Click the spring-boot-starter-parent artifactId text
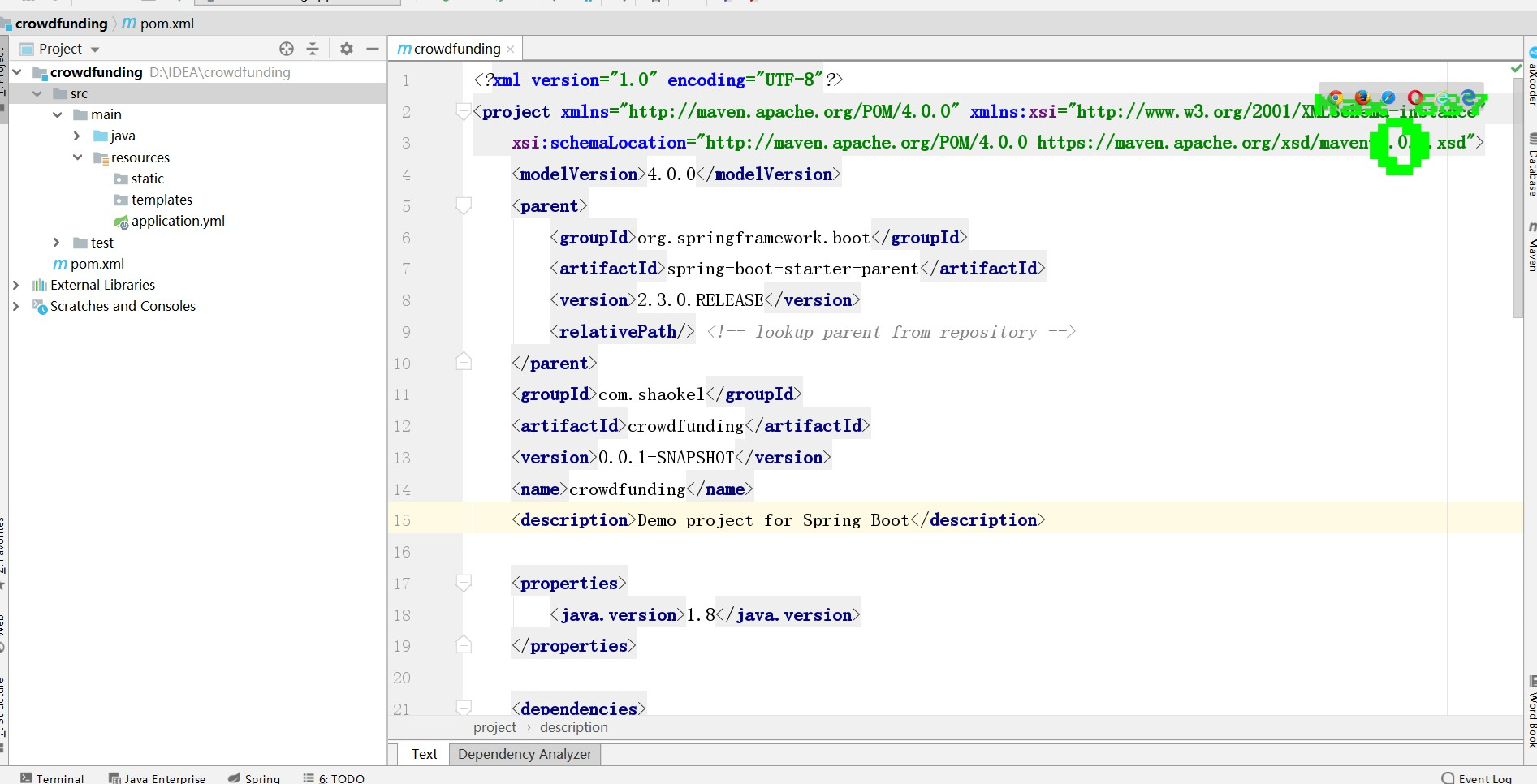 pyautogui.click(x=792, y=269)
